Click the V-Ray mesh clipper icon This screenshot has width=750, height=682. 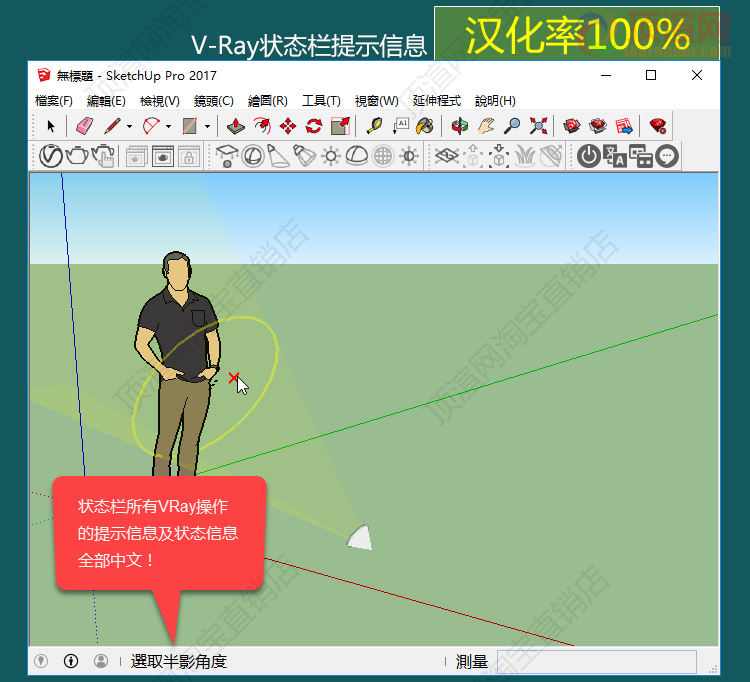point(551,156)
